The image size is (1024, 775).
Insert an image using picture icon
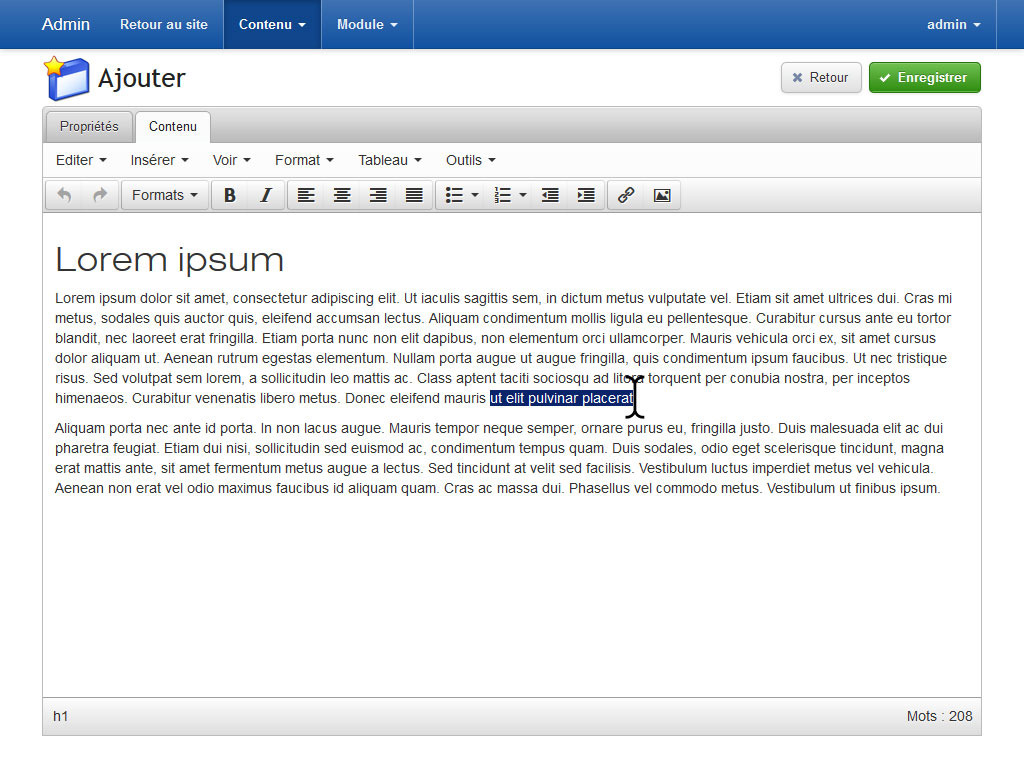662,195
